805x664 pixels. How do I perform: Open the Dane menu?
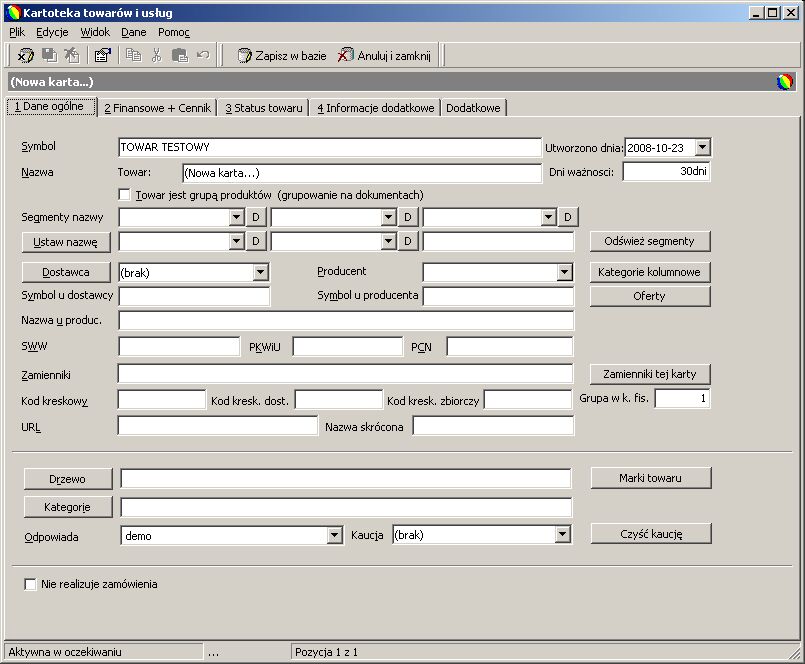tap(134, 32)
